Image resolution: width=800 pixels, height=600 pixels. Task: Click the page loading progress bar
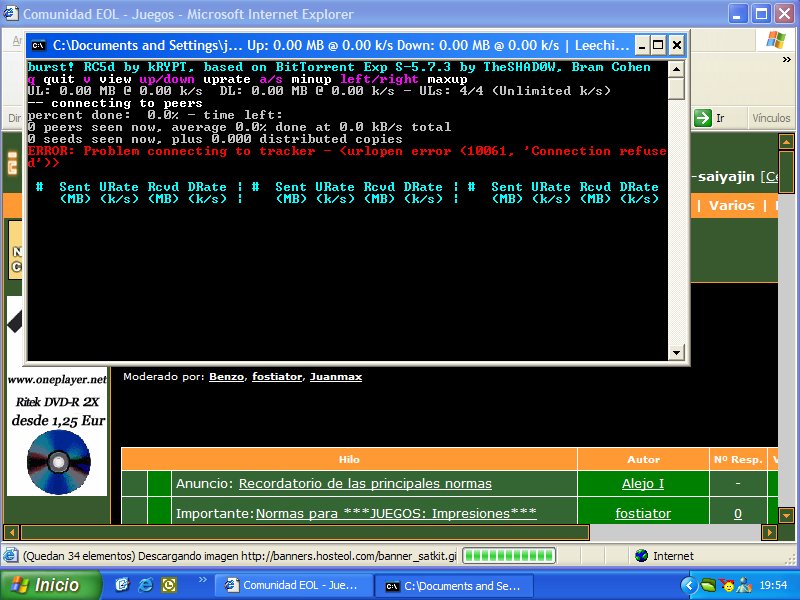click(x=509, y=556)
